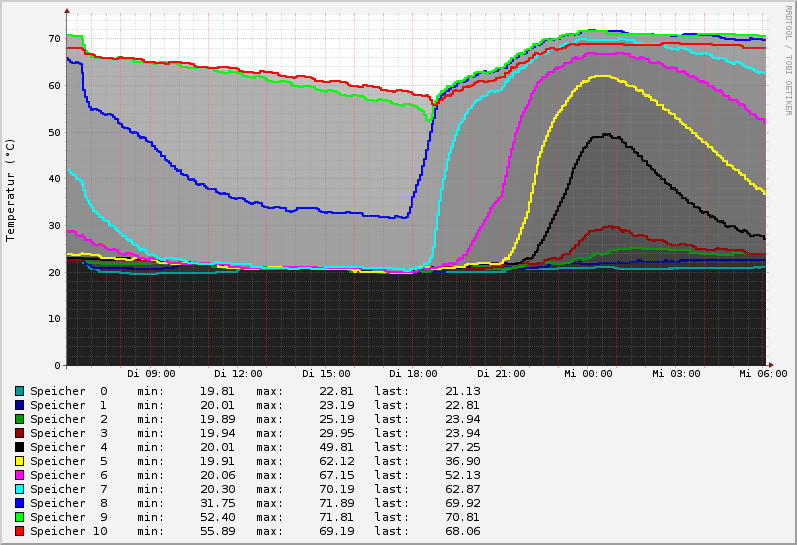Click the "Di 09:00" time axis label
This screenshot has height=545, width=797.
pyautogui.click(x=151, y=374)
